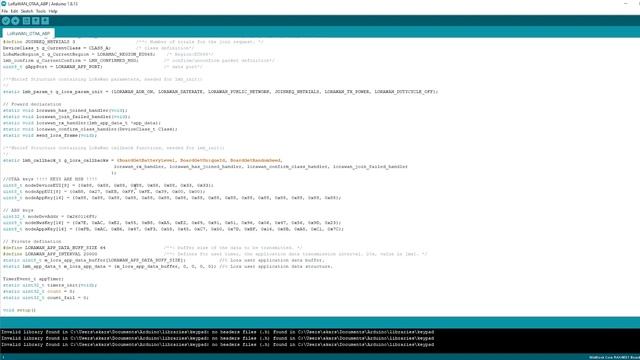
Task: Click the 'static uint32_t count = 0;' line
Action: coord(39,291)
